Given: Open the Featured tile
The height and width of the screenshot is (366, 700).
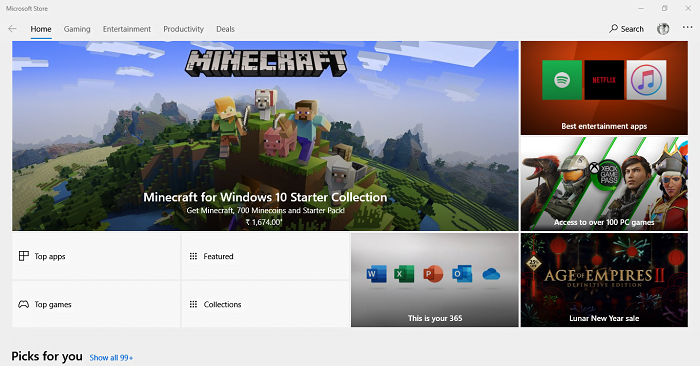Looking at the screenshot, I should point(265,256).
